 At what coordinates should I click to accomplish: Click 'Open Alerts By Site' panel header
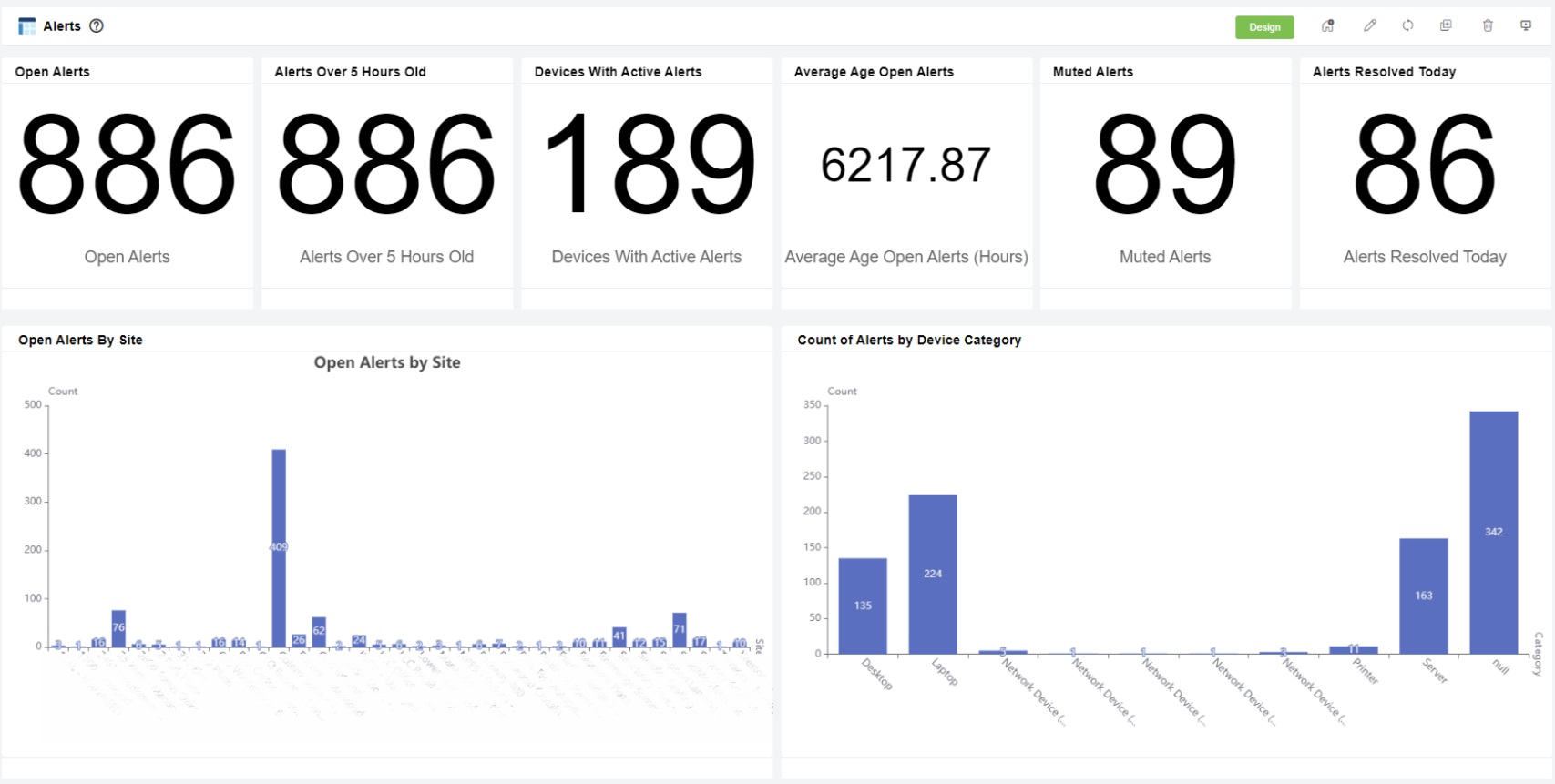coord(80,340)
